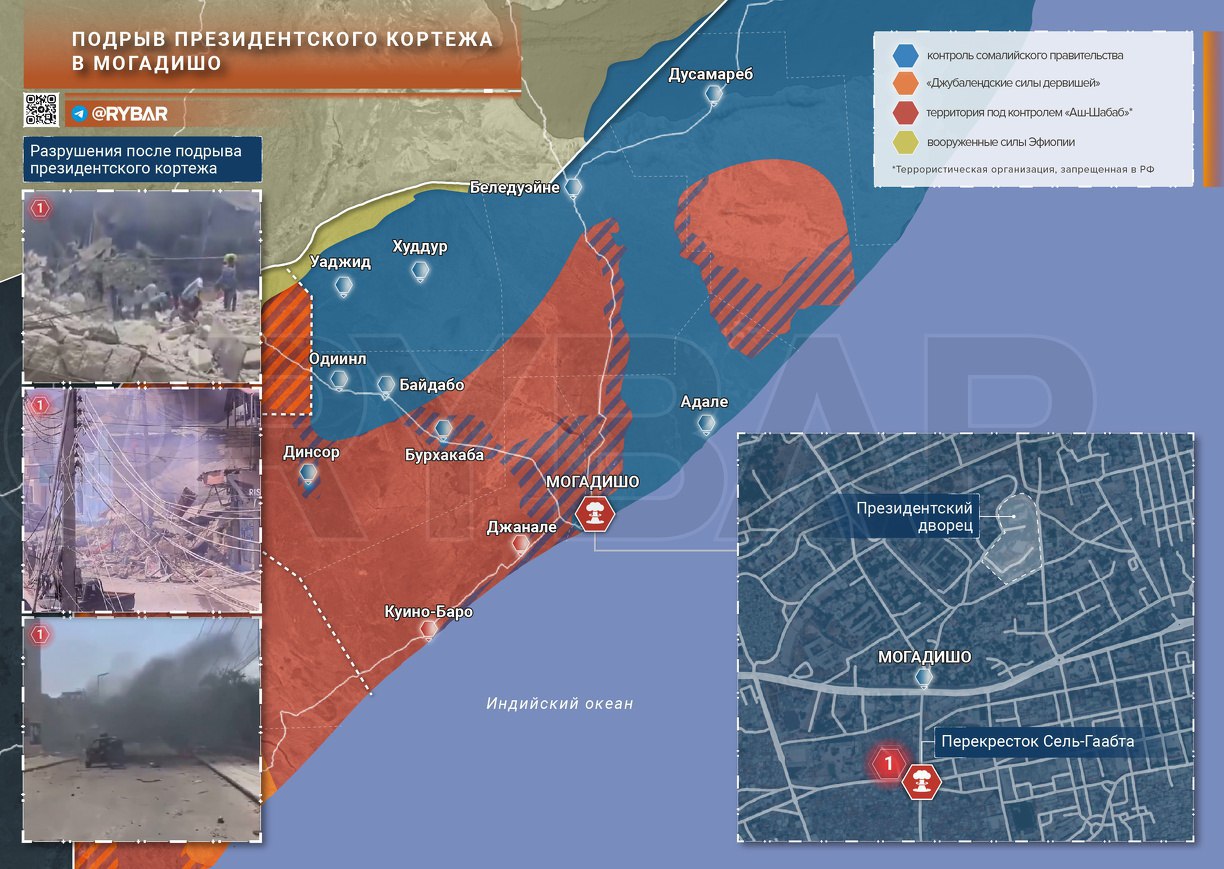
Task: Click the blue Somali government legend hexagon
Action: pos(905,55)
